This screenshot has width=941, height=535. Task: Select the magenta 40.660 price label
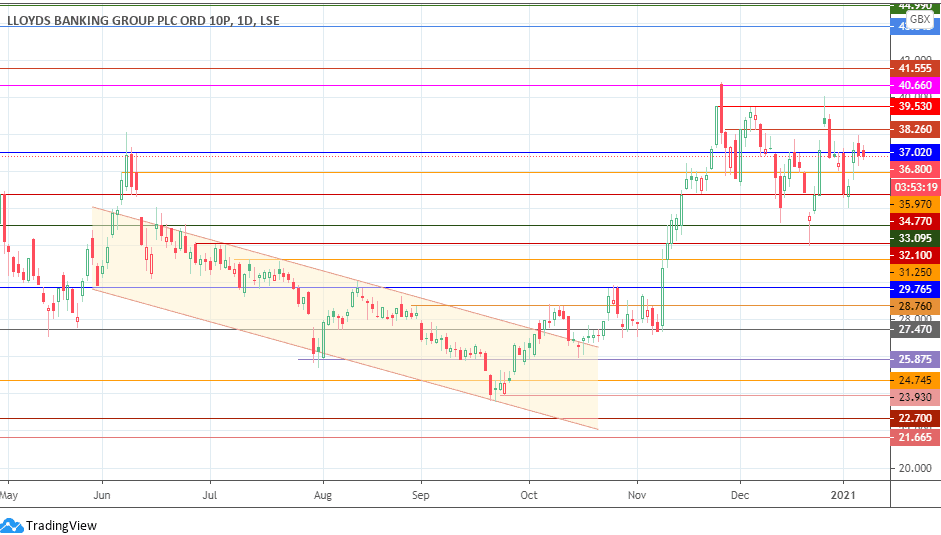pos(915,85)
